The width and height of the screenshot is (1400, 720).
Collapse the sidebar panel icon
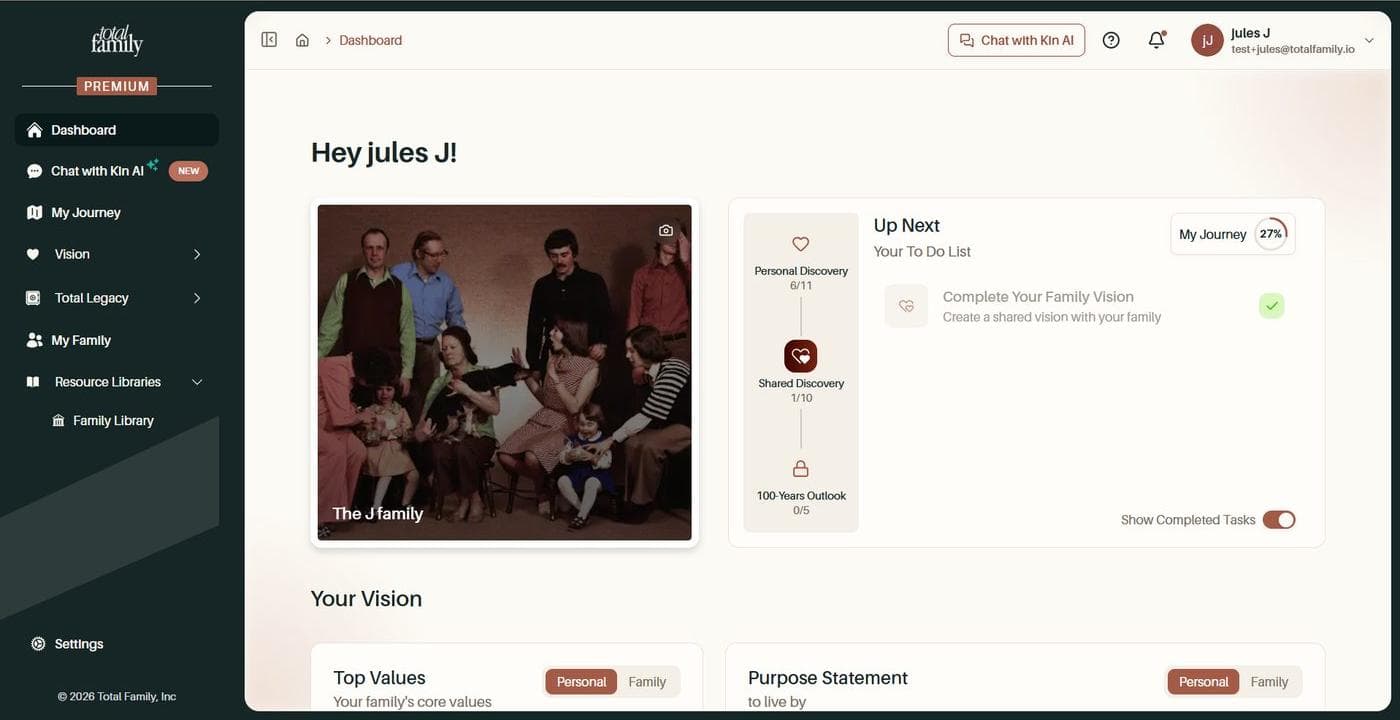269,40
